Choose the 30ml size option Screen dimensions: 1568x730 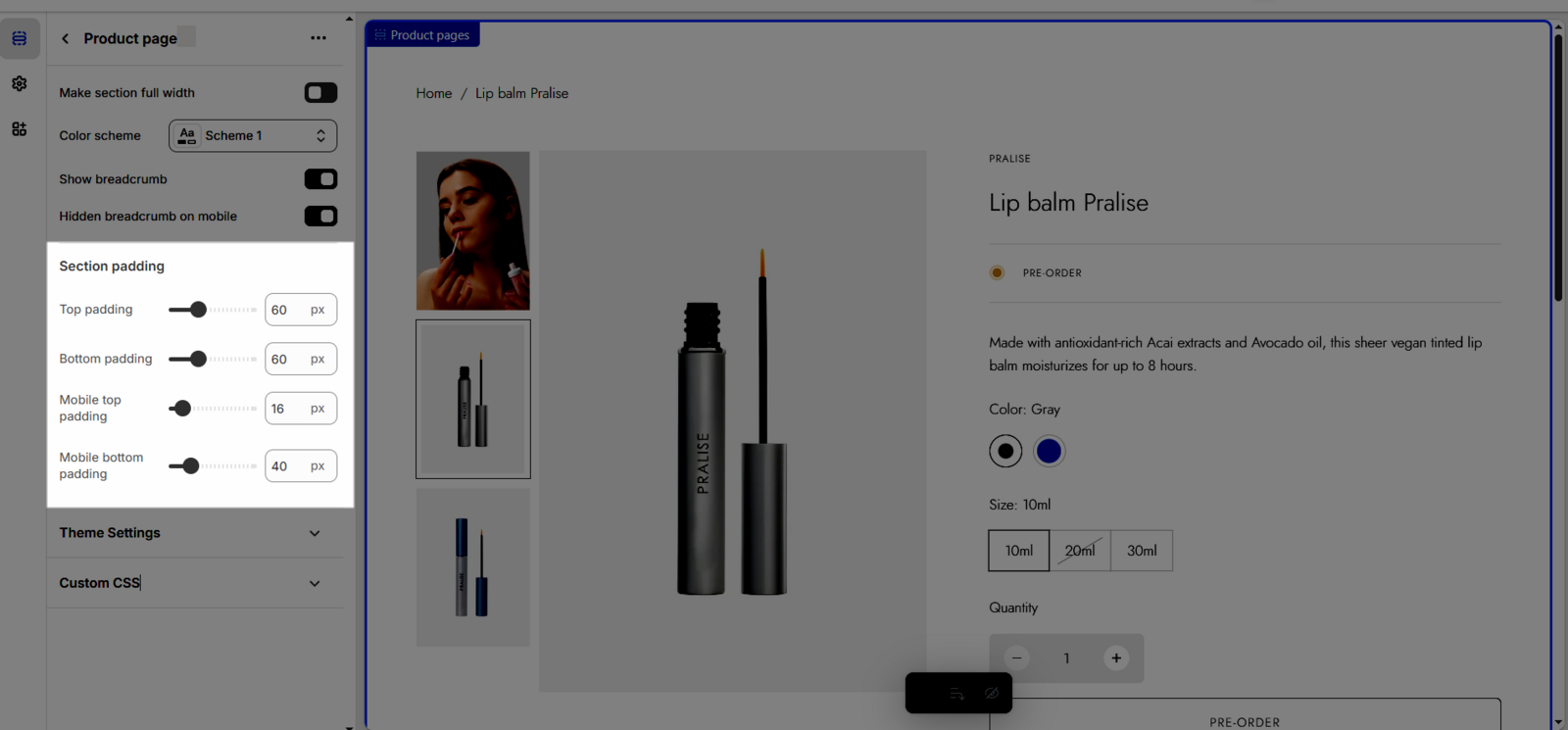(1142, 551)
